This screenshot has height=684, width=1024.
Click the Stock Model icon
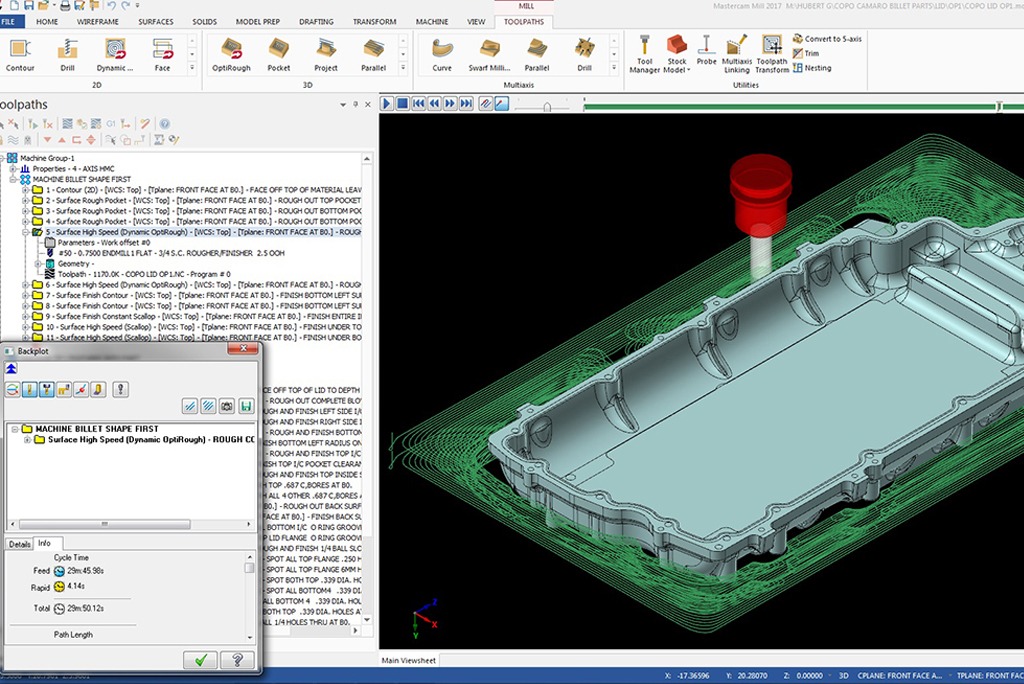tap(677, 46)
